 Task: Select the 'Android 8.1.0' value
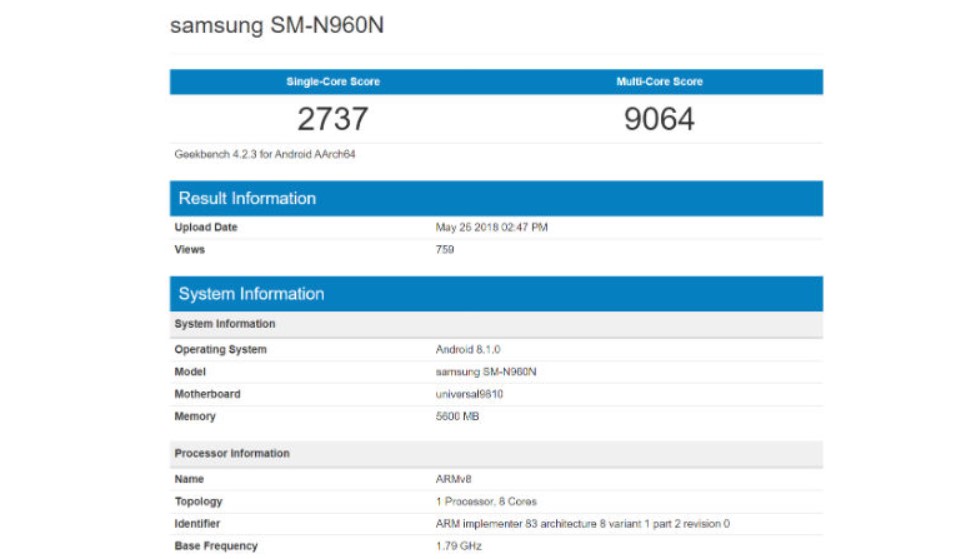[x=468, y=349]
